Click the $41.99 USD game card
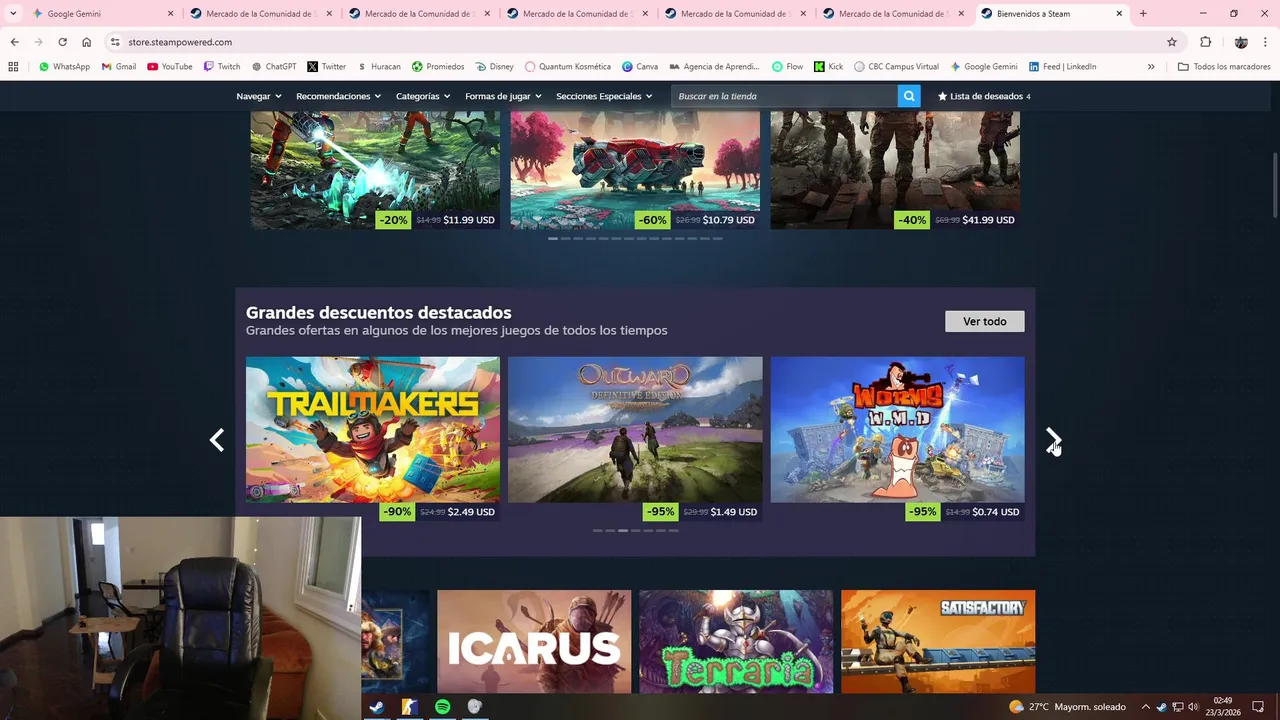The width and height of the screenshot is (1280, 720). click(x=895, y=170)
